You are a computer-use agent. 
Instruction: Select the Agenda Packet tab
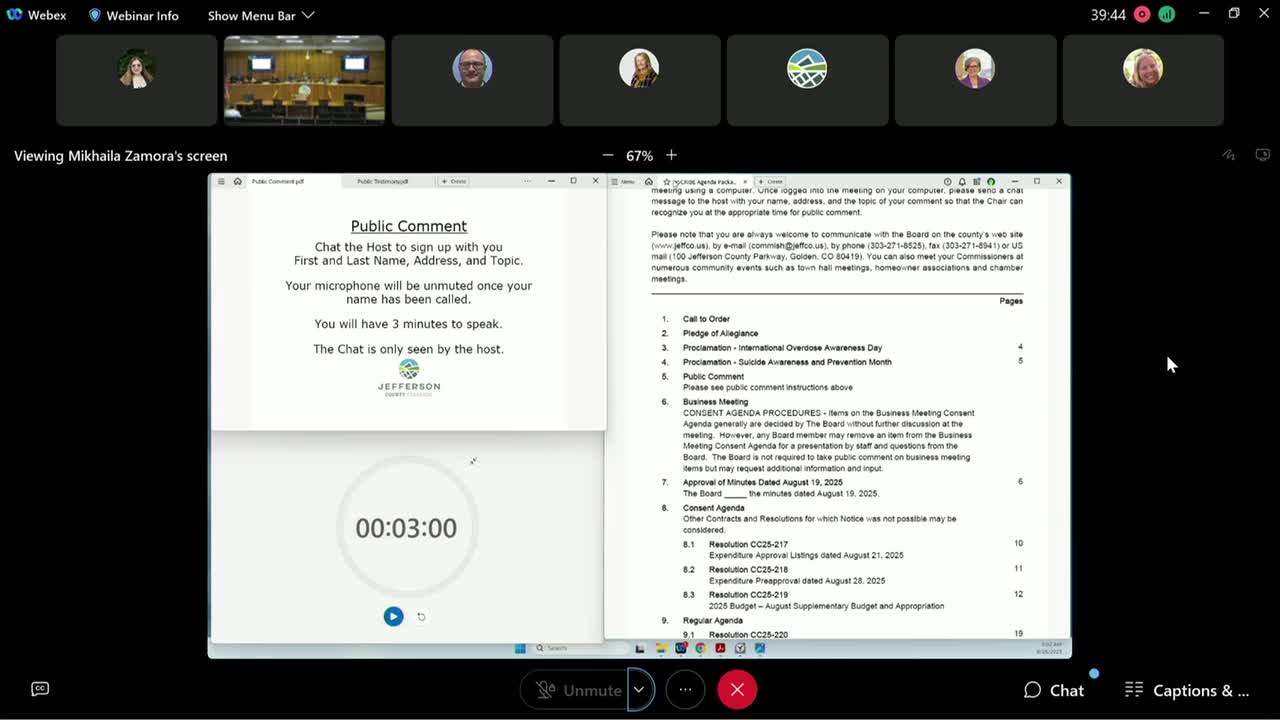[704, 182]
